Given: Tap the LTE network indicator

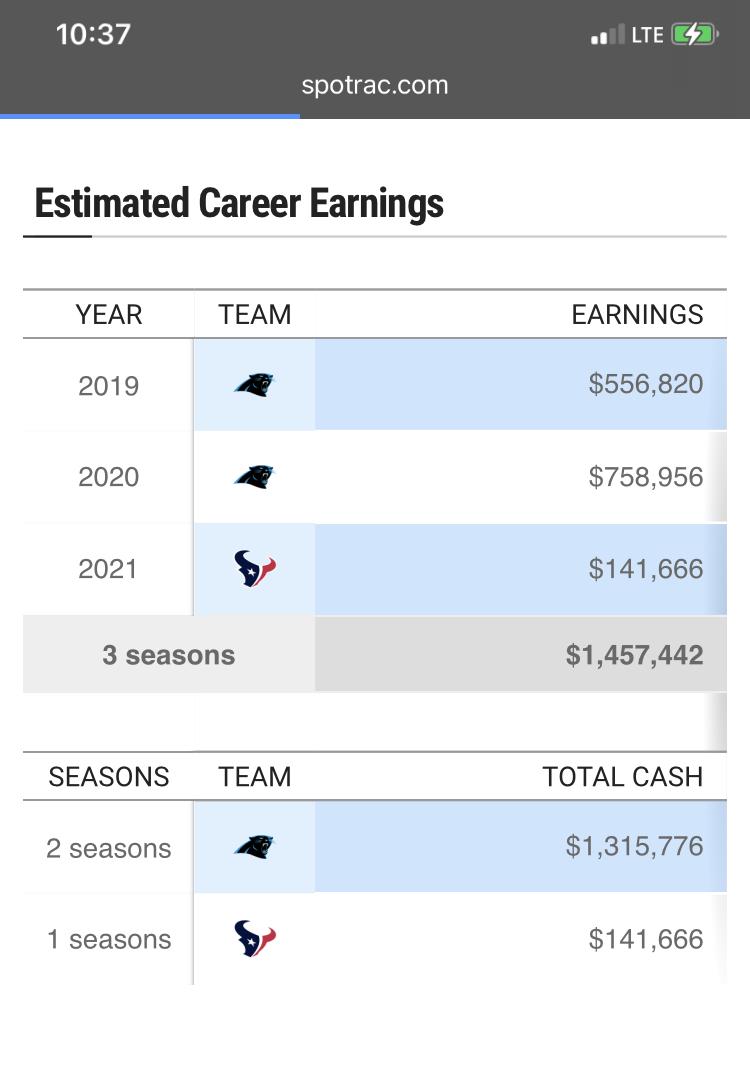Looking at the screenshot, I should click(647, 35).
